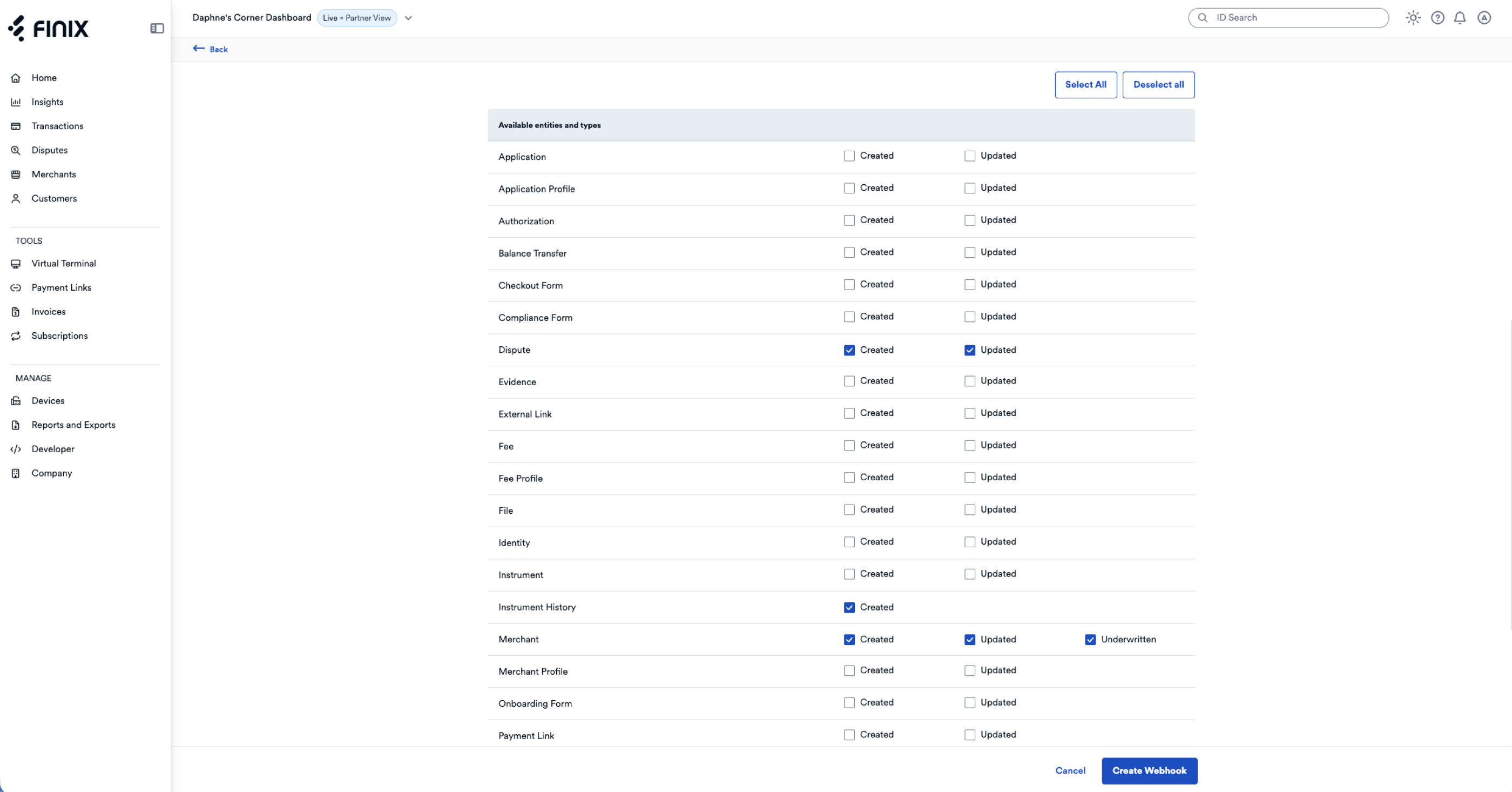
Task: Open Reports and Exports menu item
Action: [73, 425]
